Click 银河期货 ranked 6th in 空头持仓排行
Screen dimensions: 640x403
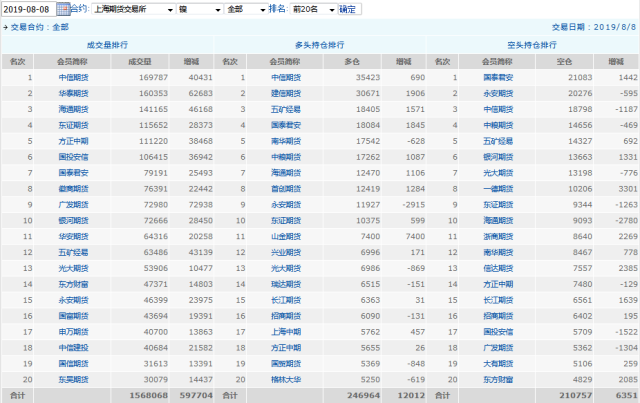(498, 157)
